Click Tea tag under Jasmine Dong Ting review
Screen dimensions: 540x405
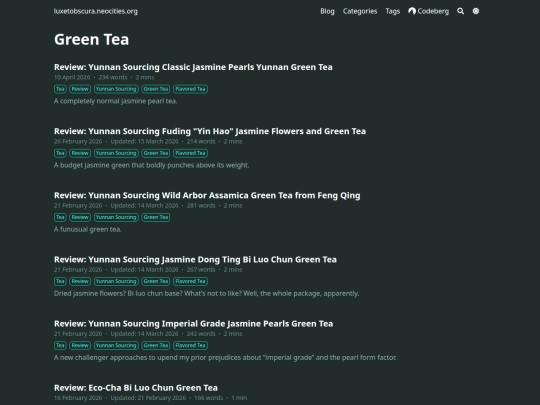[60, 281]
